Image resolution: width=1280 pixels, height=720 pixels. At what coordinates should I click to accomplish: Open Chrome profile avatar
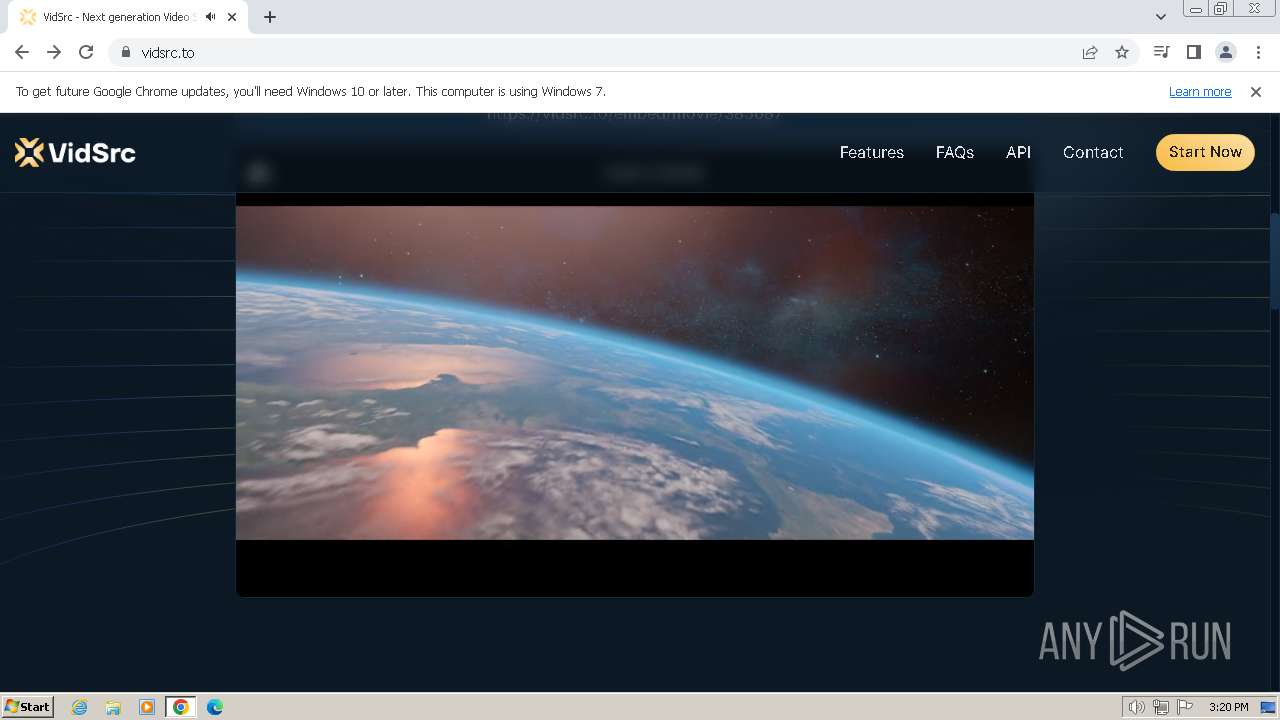[1225, 52]
